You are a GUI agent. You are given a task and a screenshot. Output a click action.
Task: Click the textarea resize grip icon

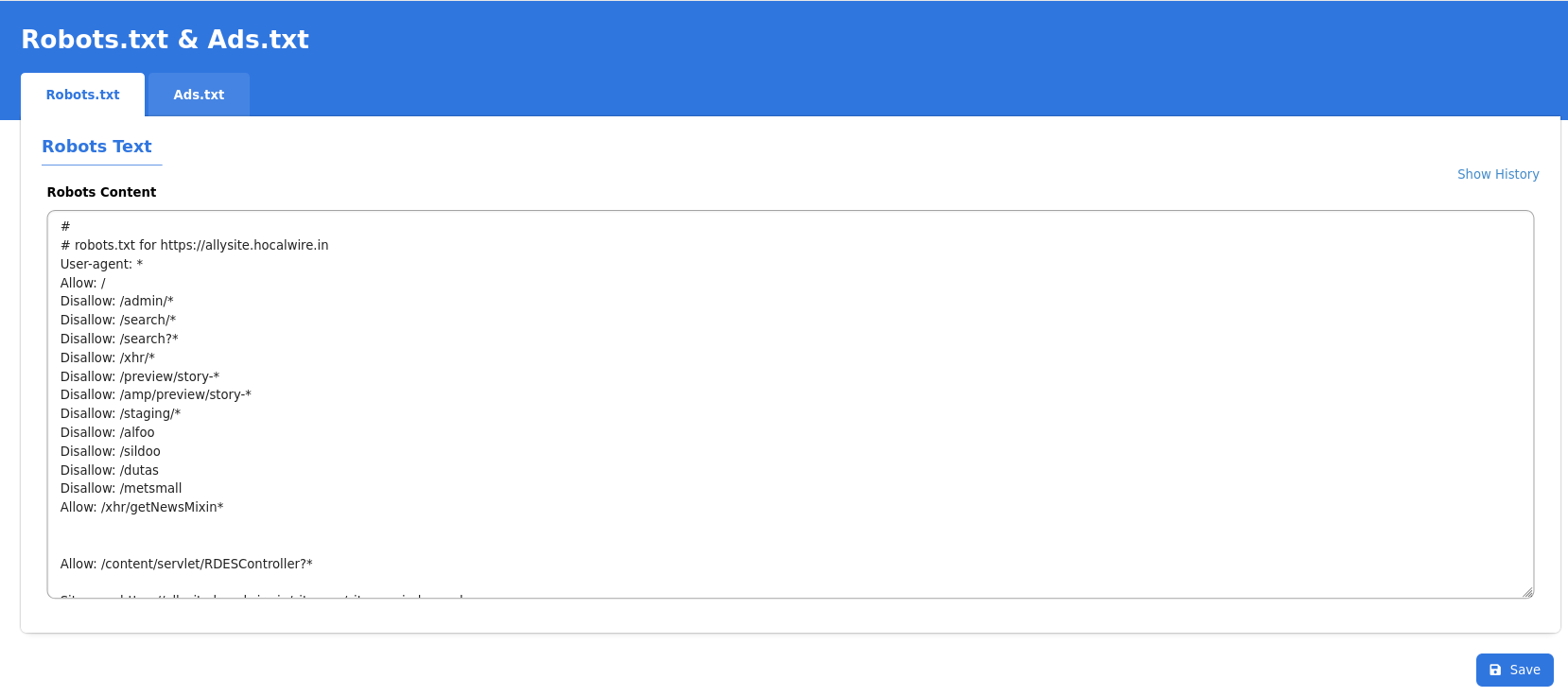click(x=1527, y=592)
